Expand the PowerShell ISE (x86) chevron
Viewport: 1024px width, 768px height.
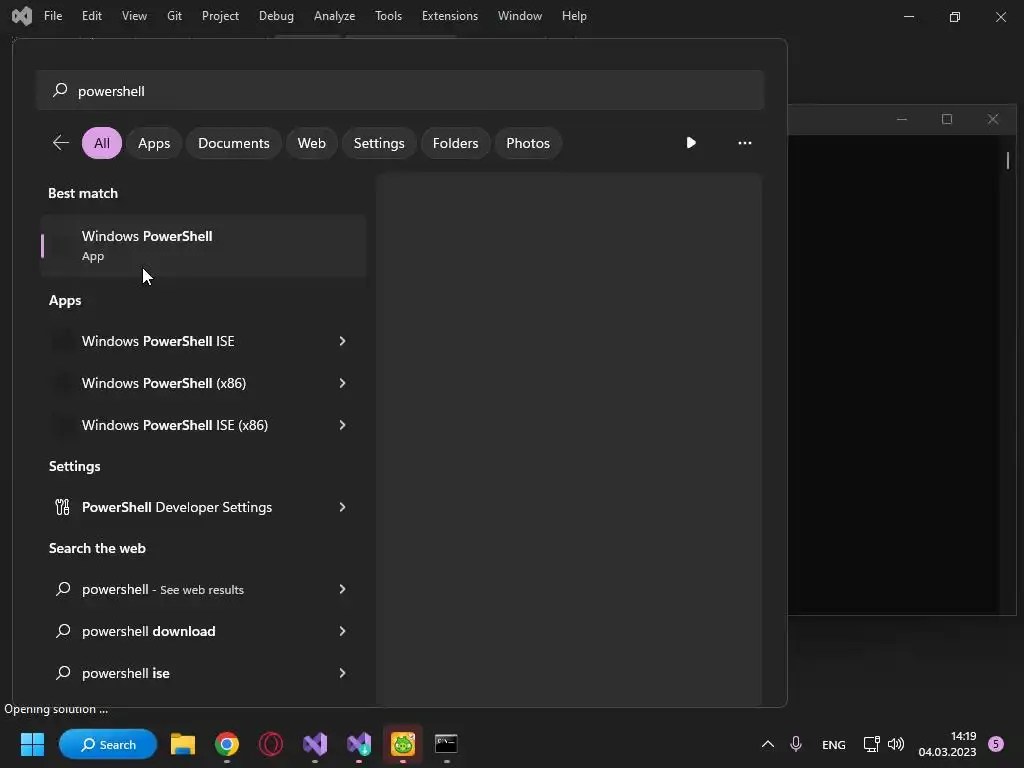[x=342, y=425]
